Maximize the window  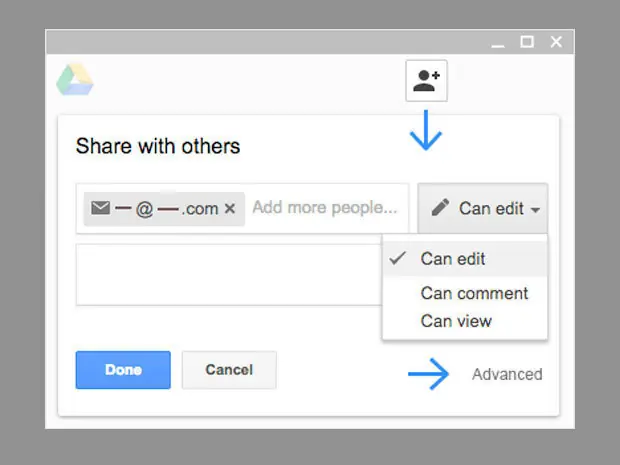click(x=527, y=42)
